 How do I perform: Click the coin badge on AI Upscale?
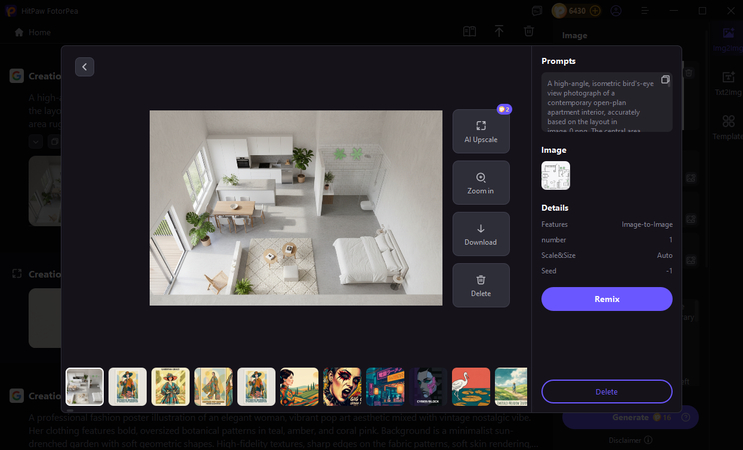504,109
